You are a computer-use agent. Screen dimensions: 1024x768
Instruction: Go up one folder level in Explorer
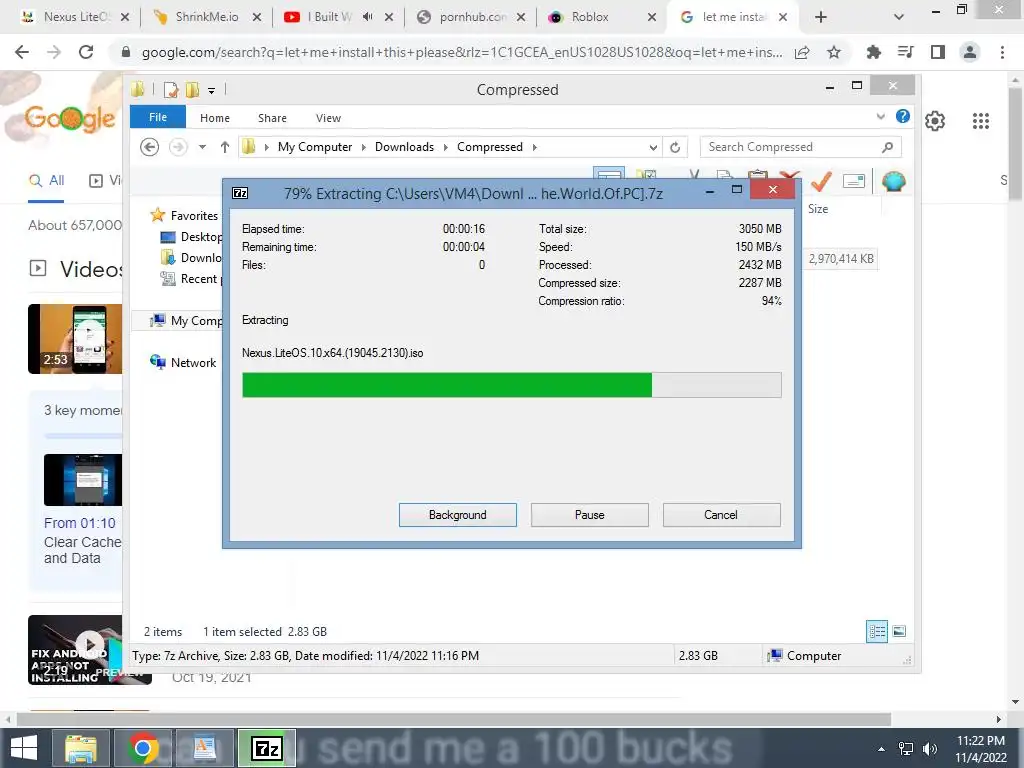pos(225,147)
